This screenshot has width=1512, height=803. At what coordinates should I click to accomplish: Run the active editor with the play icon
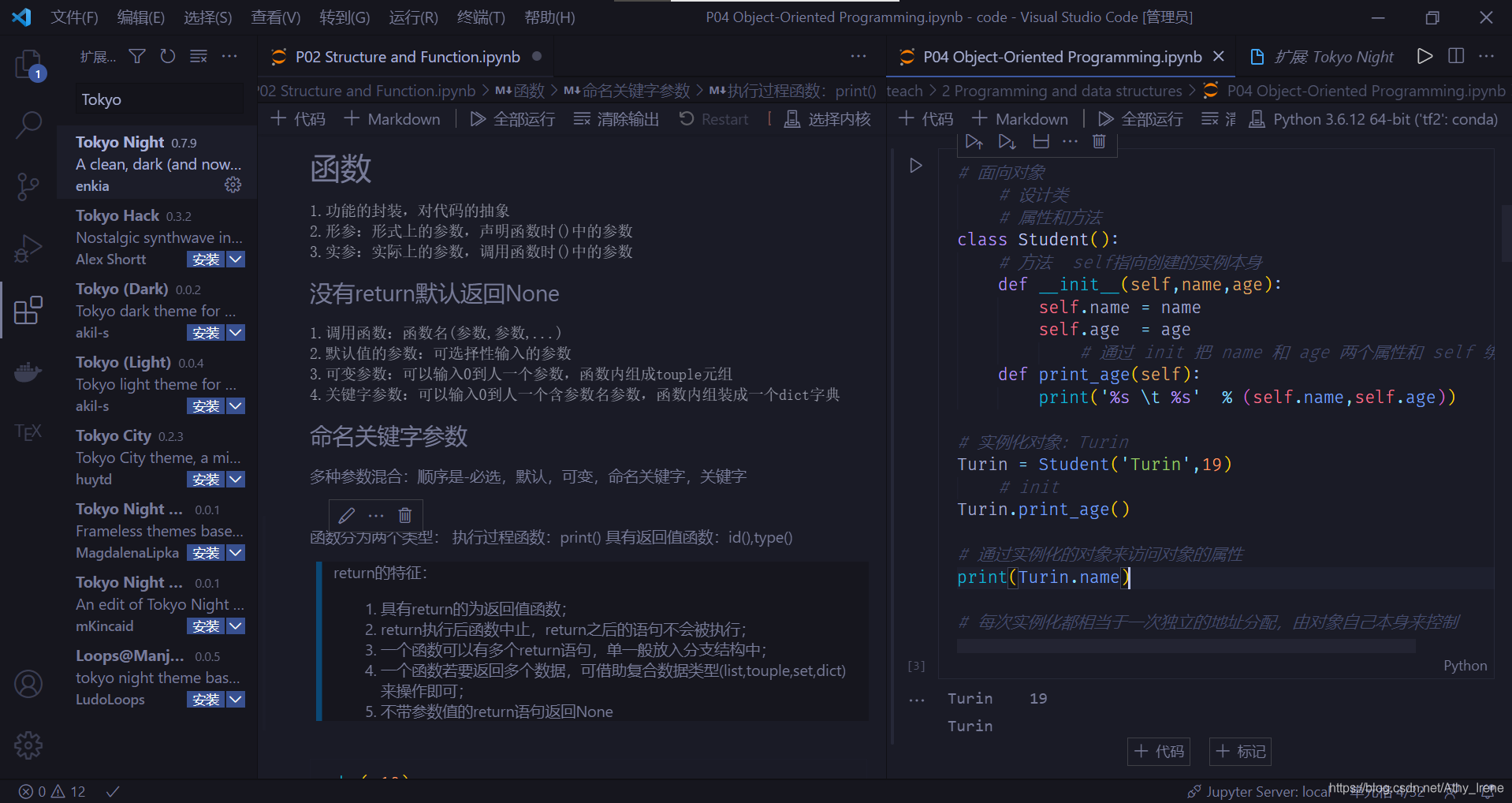coord(1424,56)
